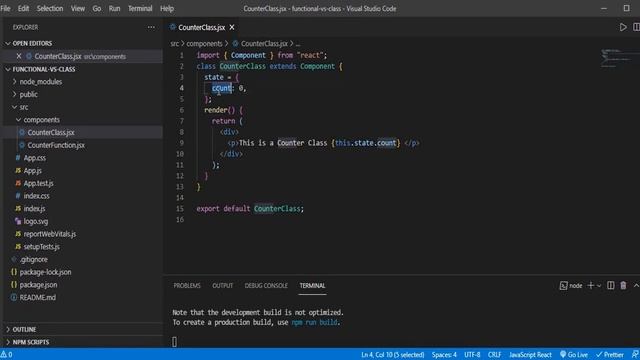
Task: Open the Edit menu
Action: pos(23,9)
